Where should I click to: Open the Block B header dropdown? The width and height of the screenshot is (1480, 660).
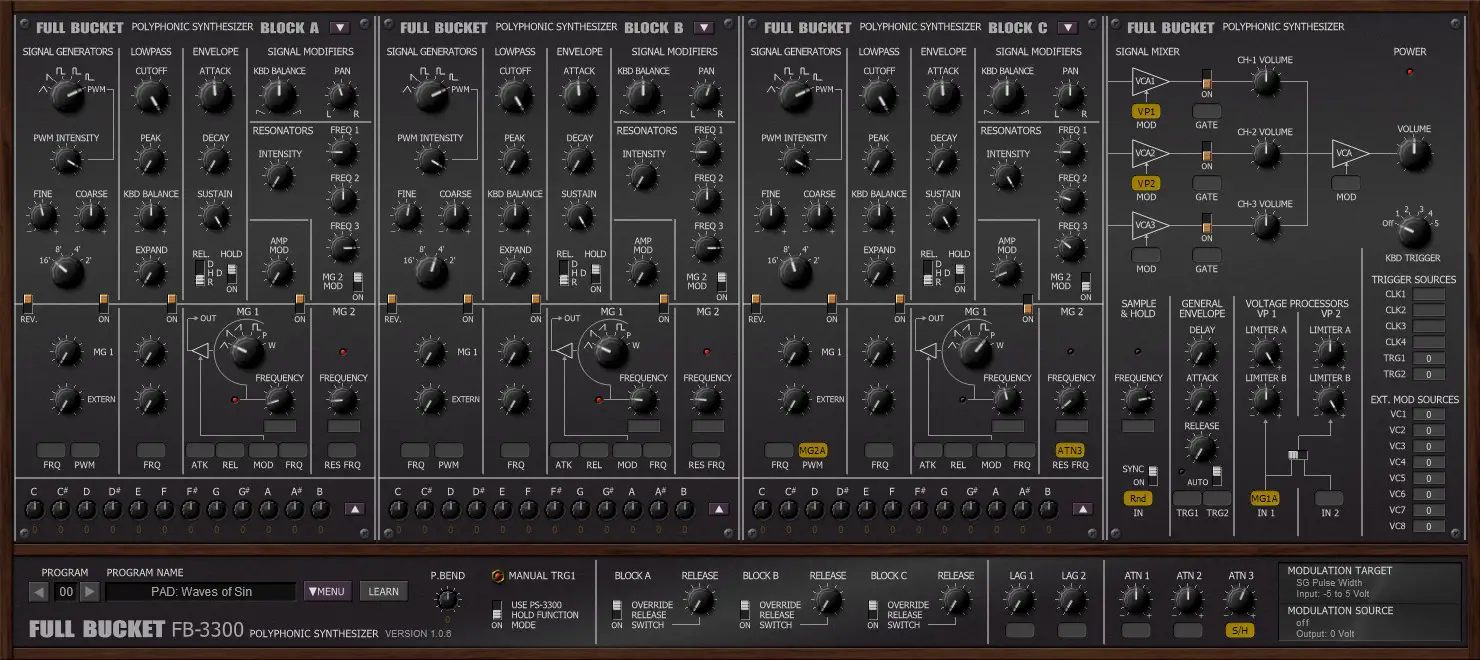[704, 27]
